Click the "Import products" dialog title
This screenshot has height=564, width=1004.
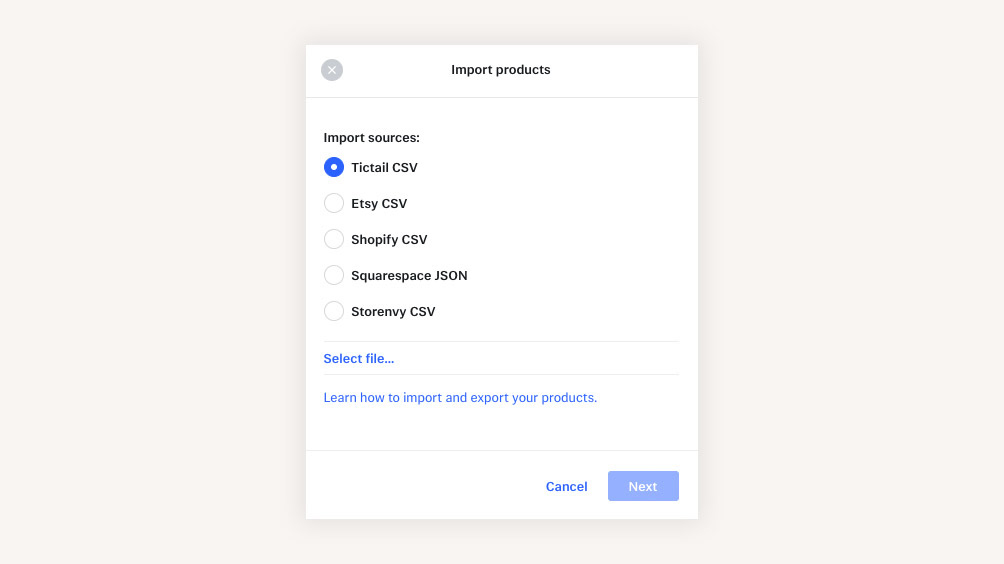coord(501,70)
